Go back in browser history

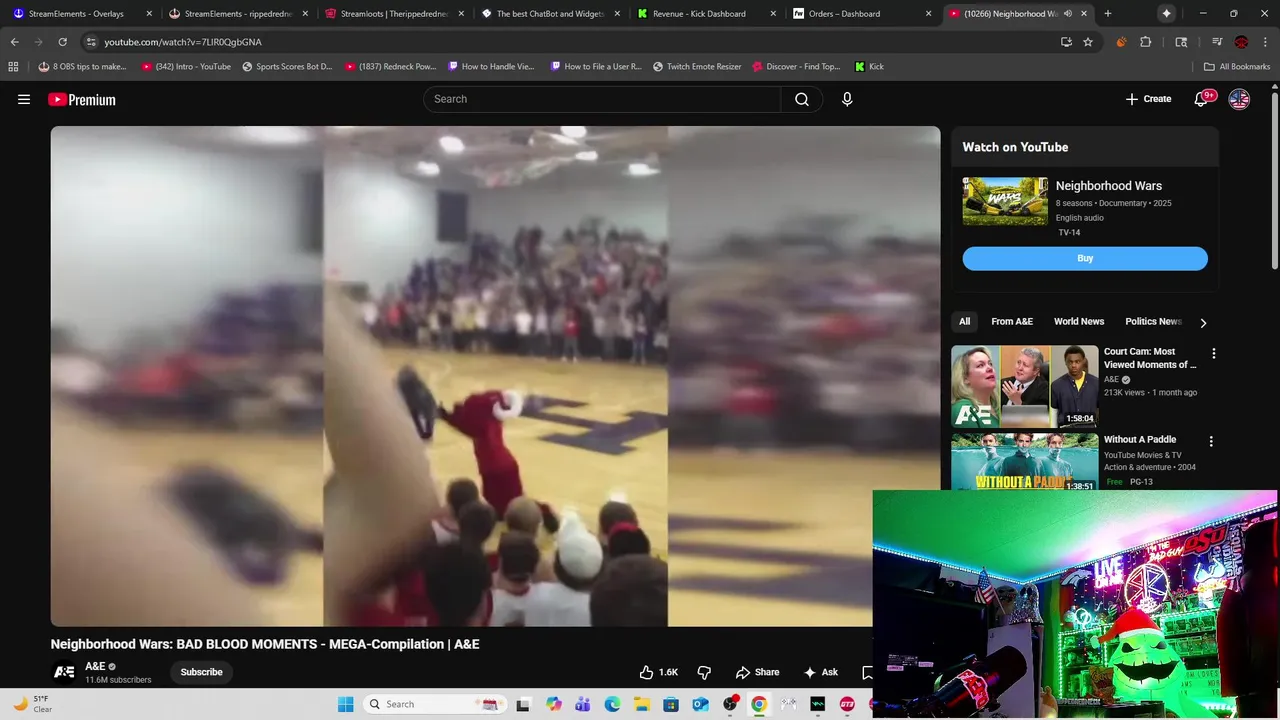[x=14, y=42]
